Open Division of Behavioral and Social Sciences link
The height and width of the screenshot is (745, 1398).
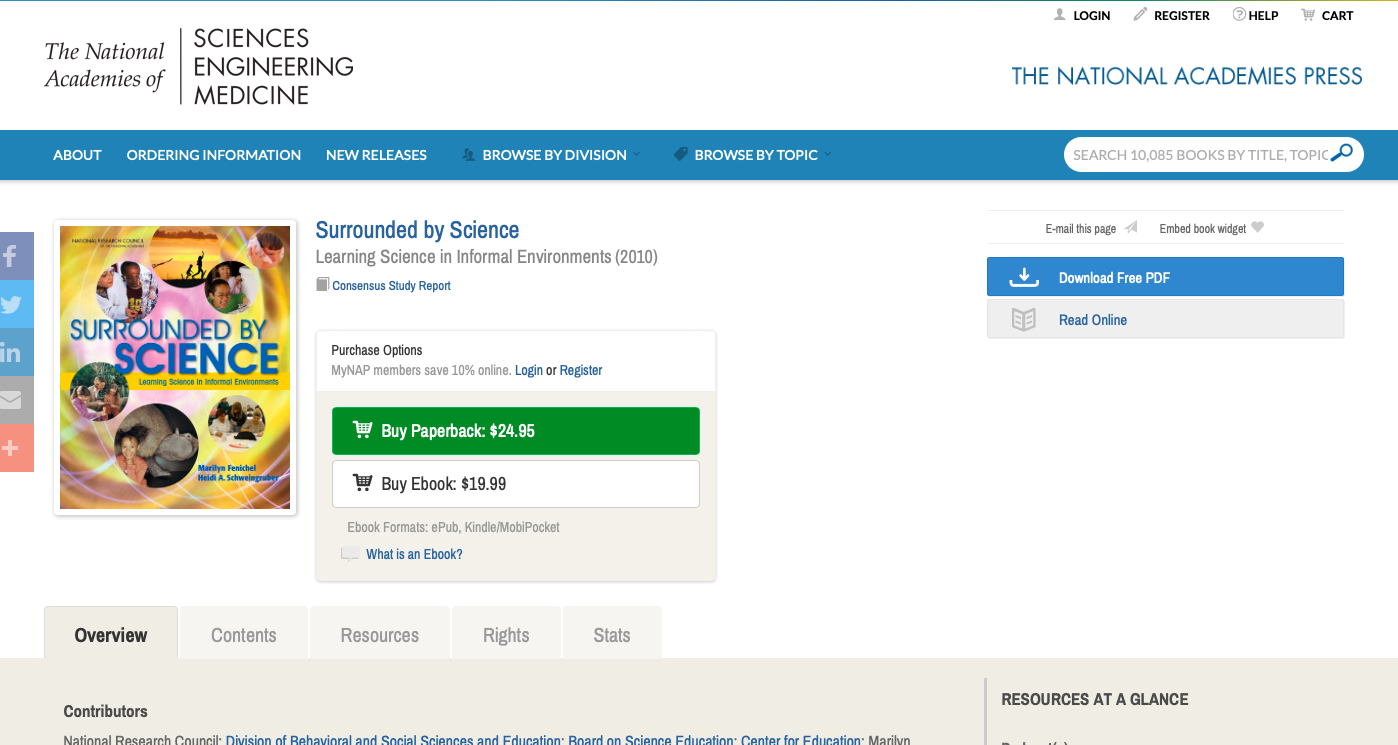tap(393, 740)
